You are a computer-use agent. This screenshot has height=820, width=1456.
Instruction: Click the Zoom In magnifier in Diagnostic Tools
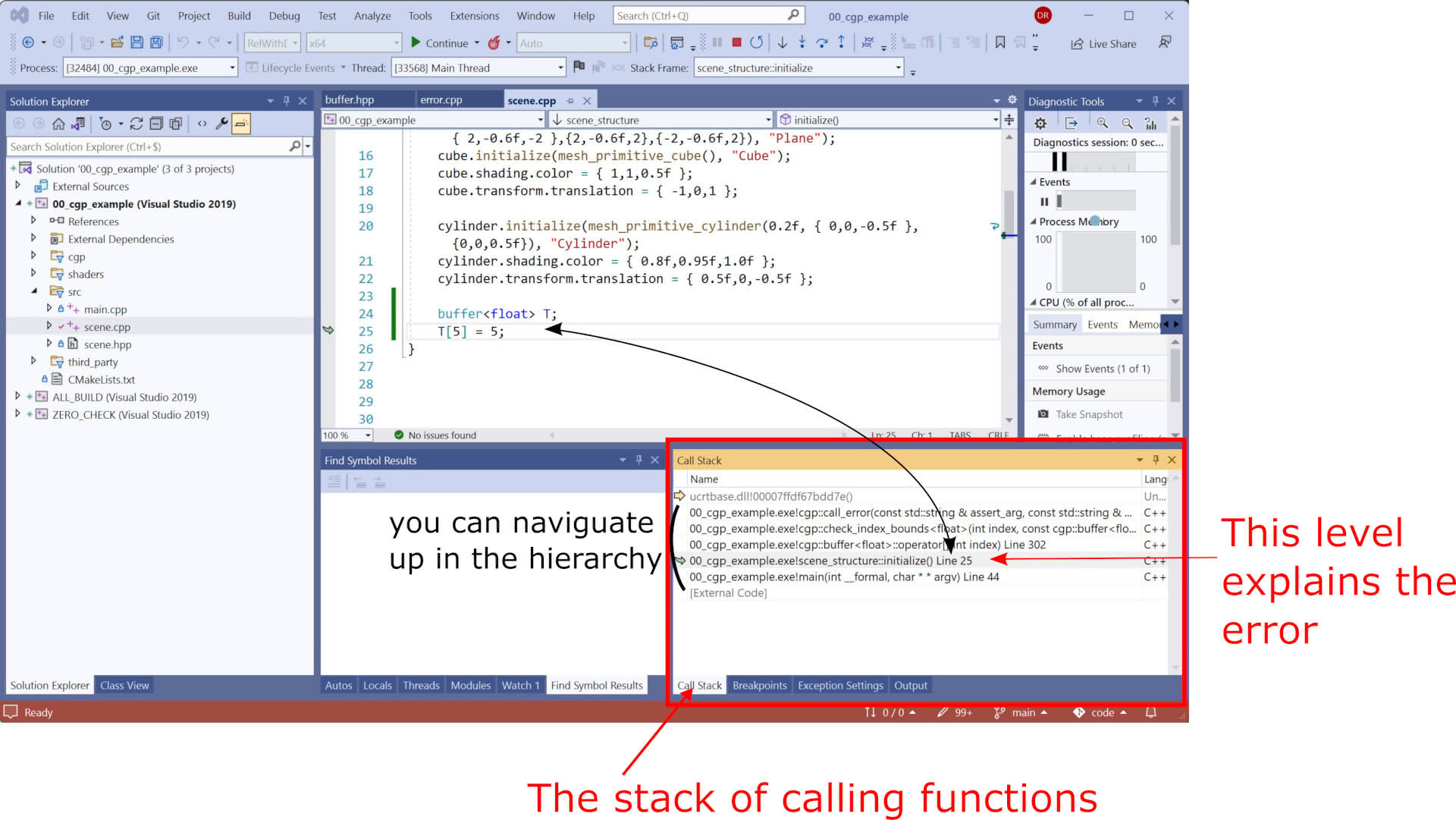coord(1102,124)
